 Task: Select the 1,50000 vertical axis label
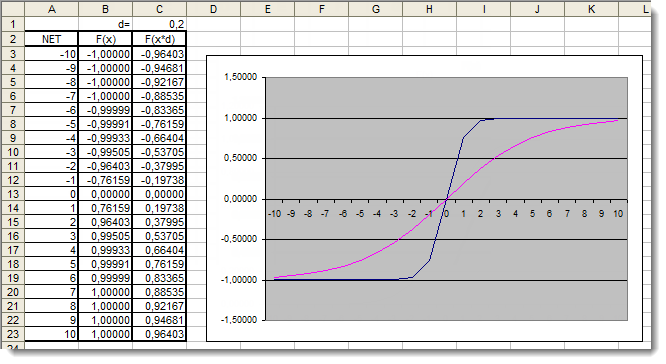pyautogui.click(x=240, y=77)
